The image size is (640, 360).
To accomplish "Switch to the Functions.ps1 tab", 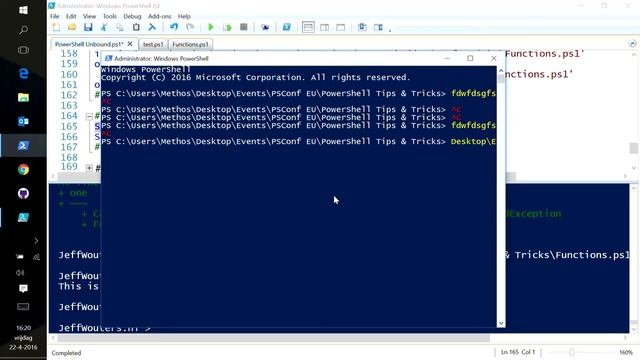I will pos(190,44).
